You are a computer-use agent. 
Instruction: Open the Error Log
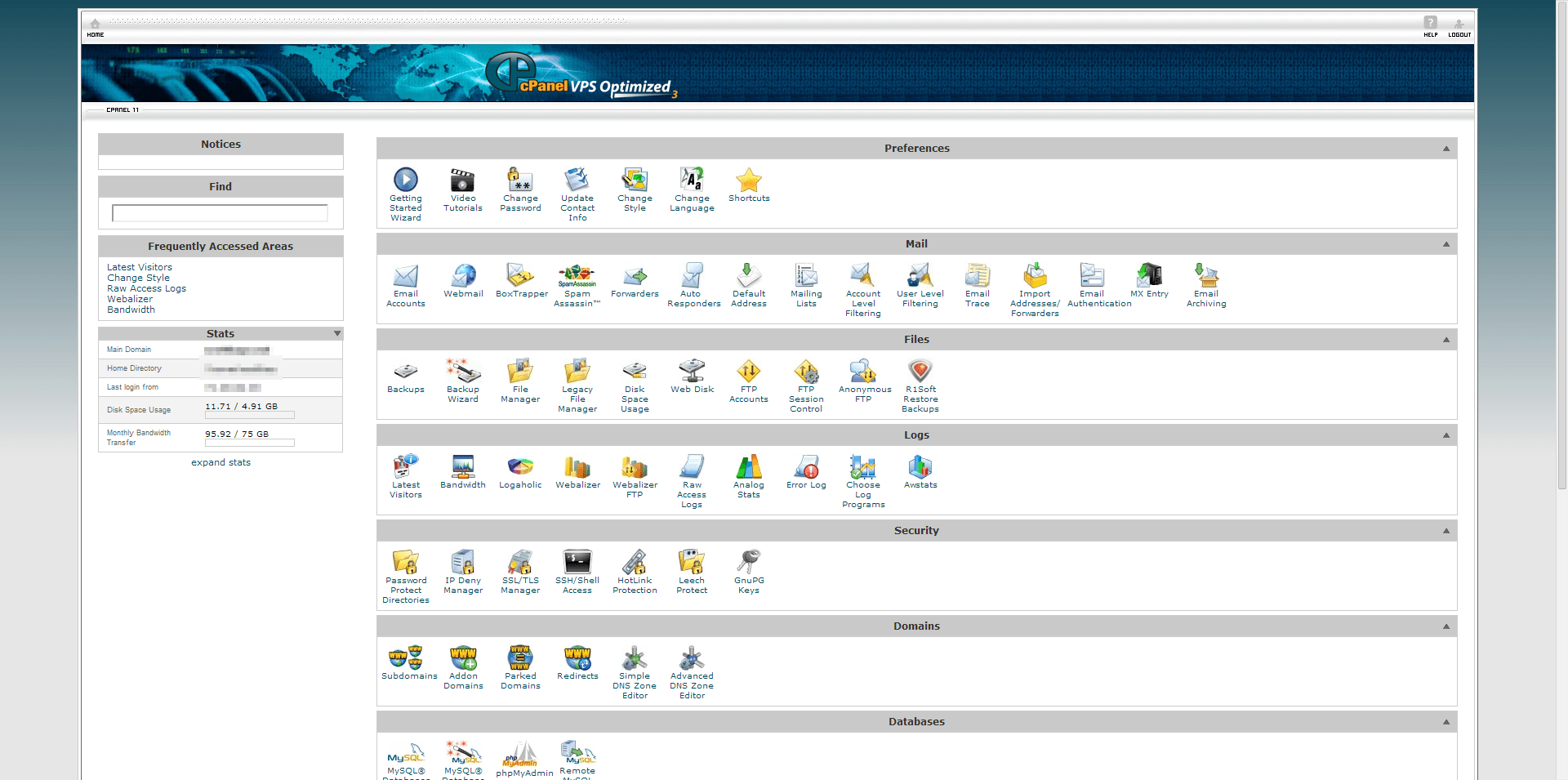[x=806, y=466]
